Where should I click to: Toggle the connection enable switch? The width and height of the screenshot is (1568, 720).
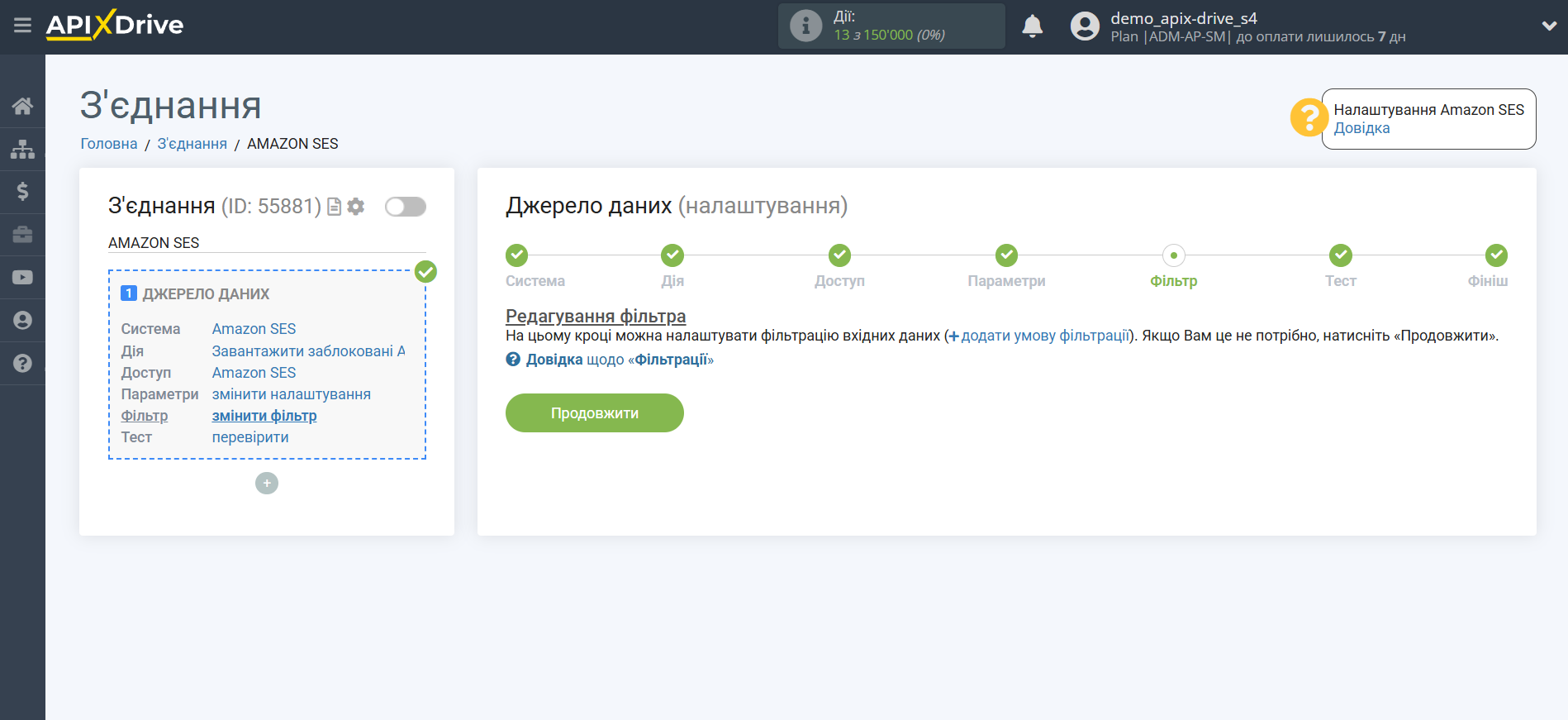(405, 207)
